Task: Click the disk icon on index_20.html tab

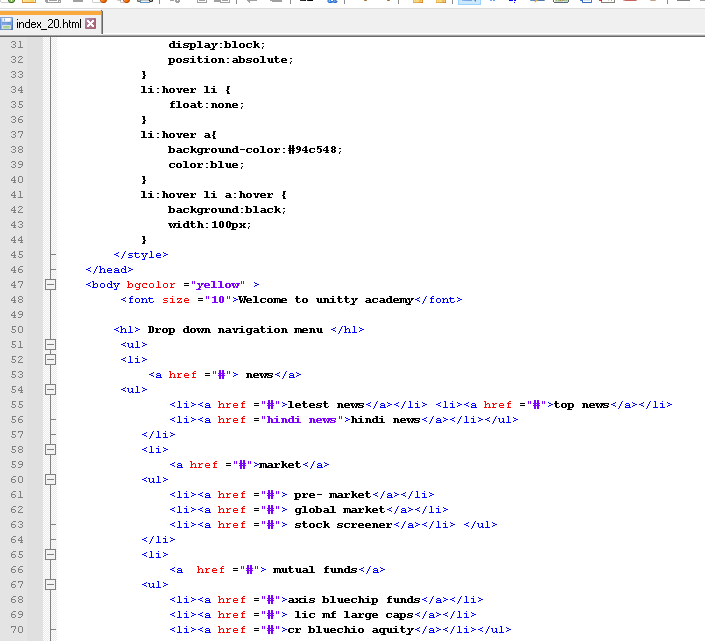Action: (x=7, y=23)
